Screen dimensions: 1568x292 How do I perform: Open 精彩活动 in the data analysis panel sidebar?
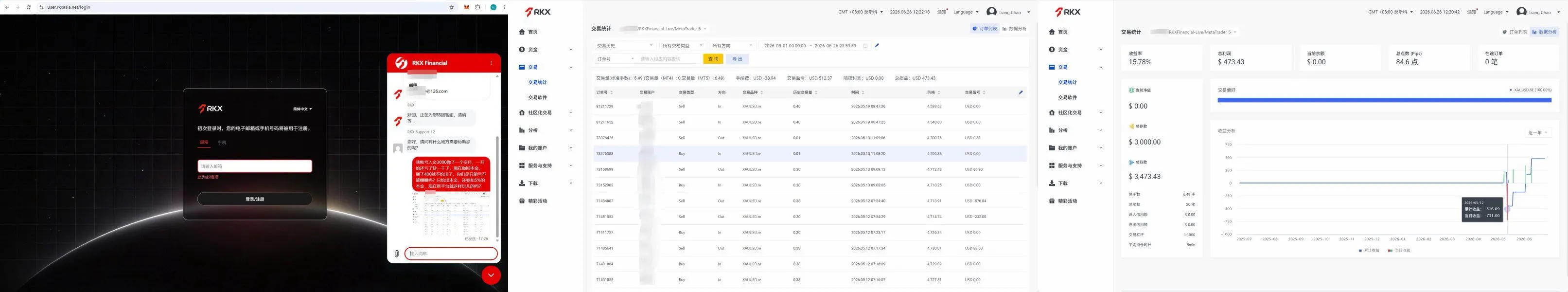click(1067, 201)
